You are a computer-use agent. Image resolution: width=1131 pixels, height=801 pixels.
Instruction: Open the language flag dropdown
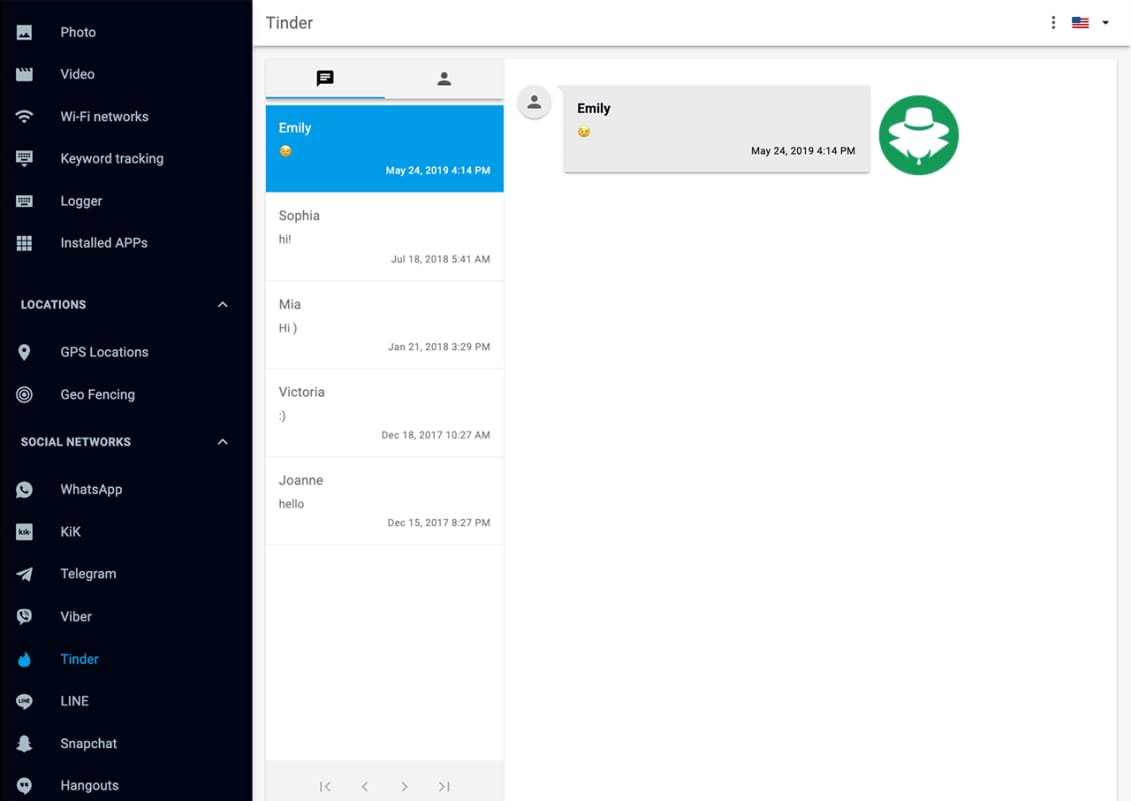coord(1088,22)
